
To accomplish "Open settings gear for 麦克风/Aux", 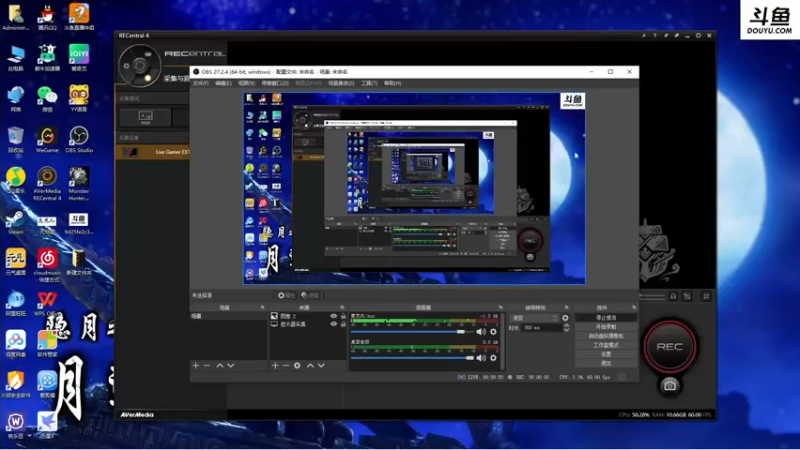I will pos(493,332).
